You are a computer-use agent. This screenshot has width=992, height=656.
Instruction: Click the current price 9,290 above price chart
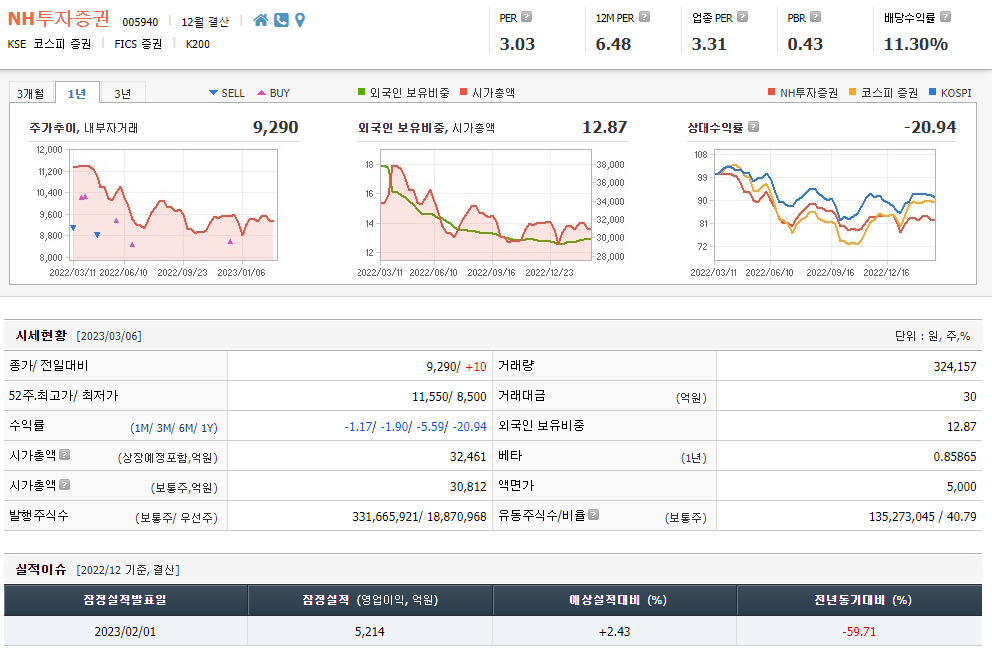275,127
